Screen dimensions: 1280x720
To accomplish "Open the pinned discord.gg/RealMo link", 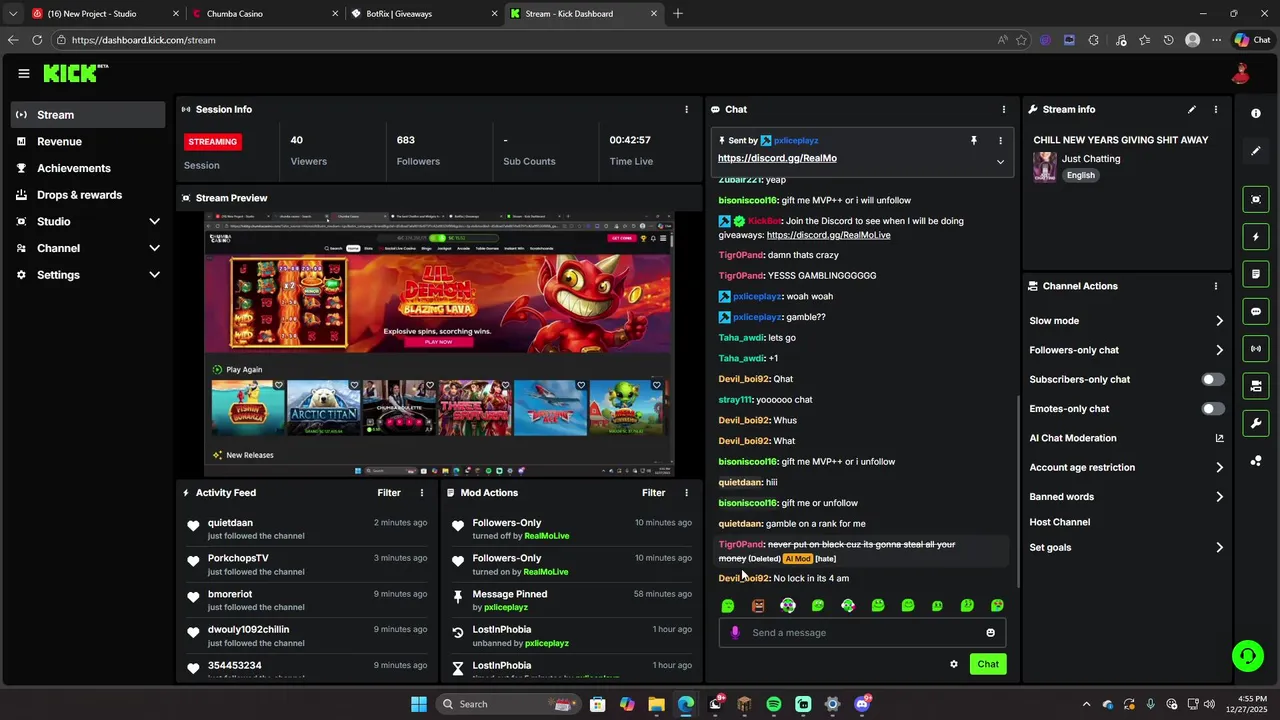I will 777,158.
